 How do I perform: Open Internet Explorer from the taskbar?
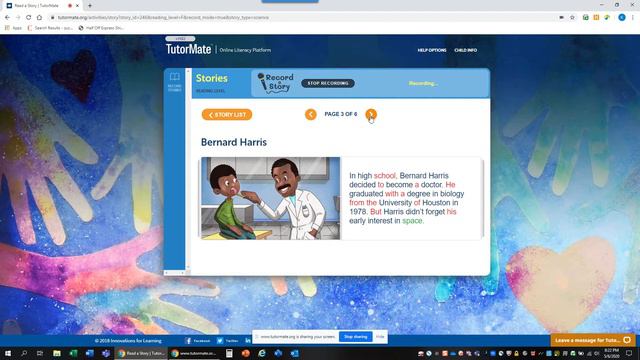[x=262, y=353]
